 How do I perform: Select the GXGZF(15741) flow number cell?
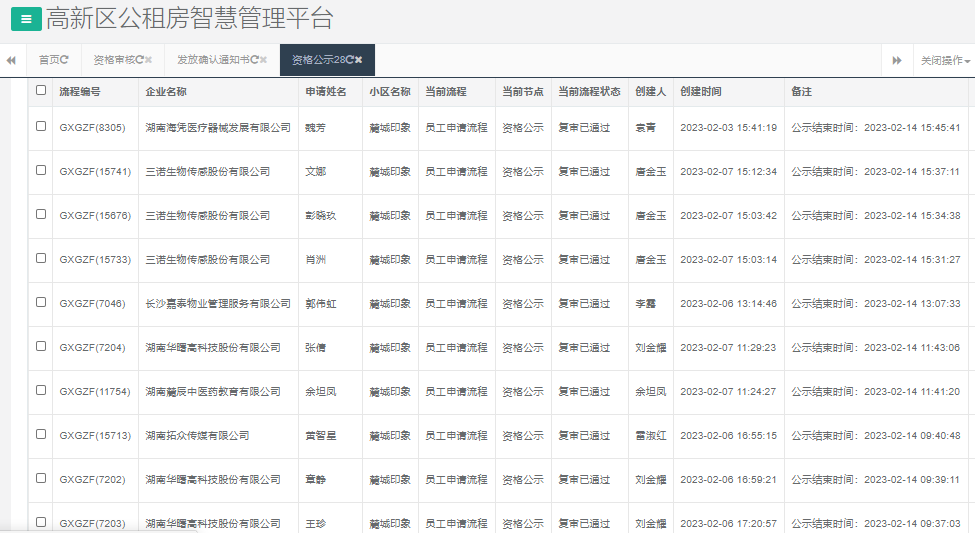pyautogui.click(x=95, y=172)
